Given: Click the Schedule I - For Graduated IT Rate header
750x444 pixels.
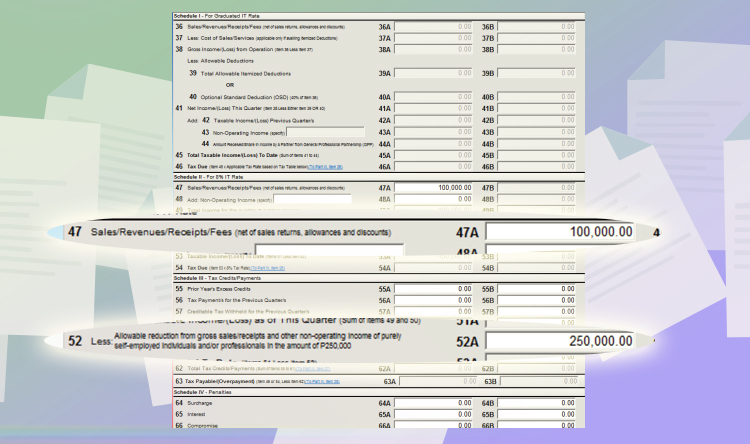Looking at the screenshot, I should [x=217, y=16].
